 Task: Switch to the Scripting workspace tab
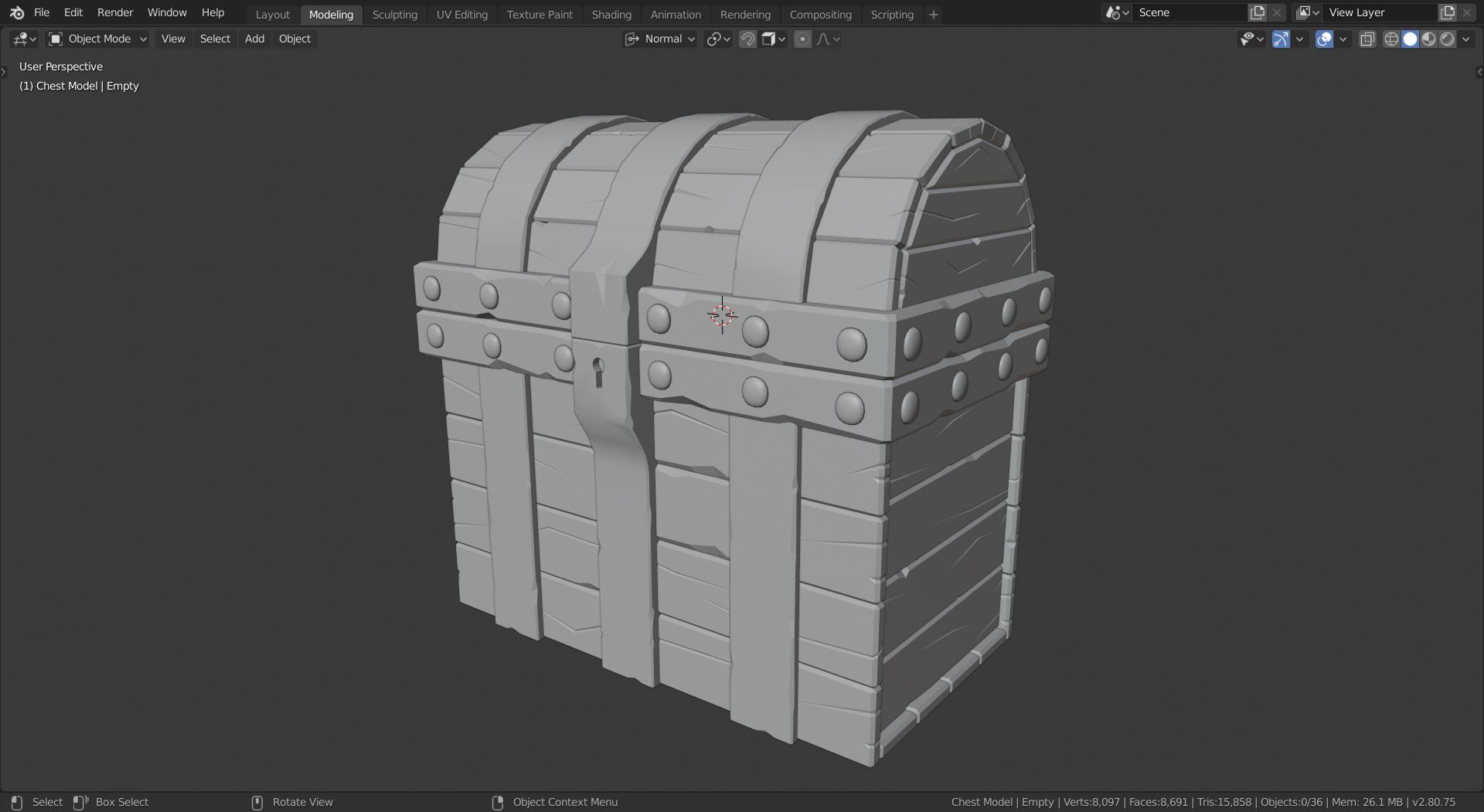pos(892,15)
